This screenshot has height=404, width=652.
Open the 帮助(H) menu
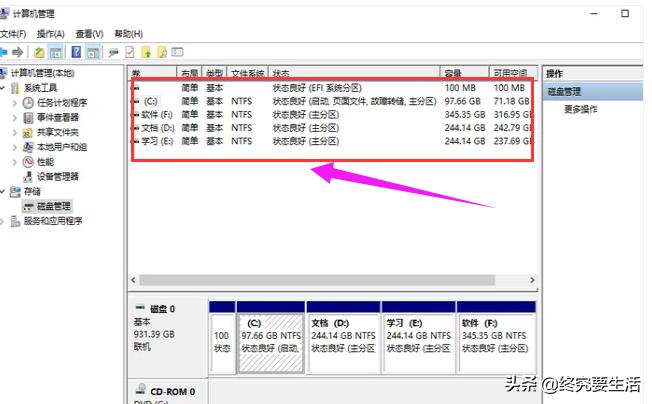click(129, 34)
